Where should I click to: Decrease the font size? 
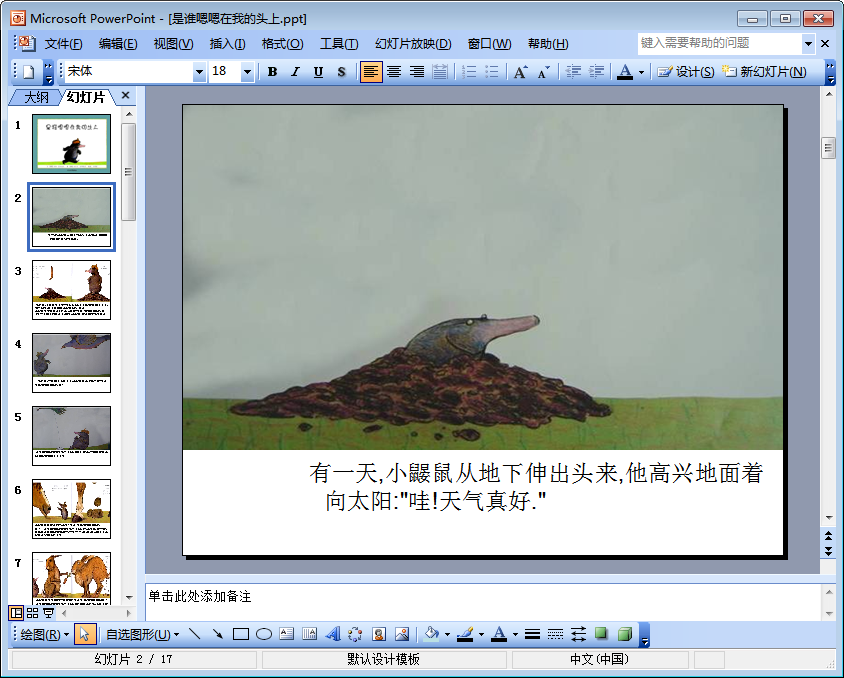543,72
